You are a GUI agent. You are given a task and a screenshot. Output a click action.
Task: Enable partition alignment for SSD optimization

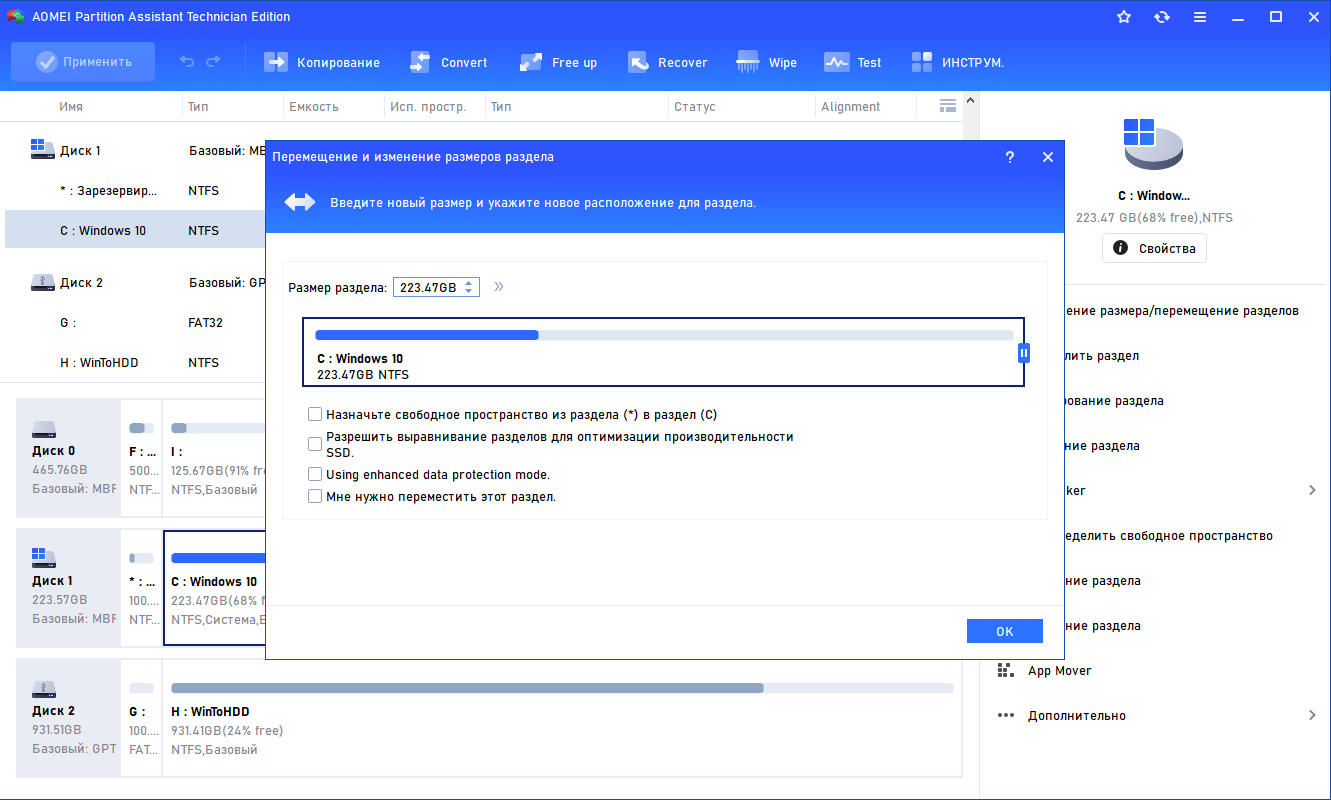pyautogui.click(x=315, y=443)
